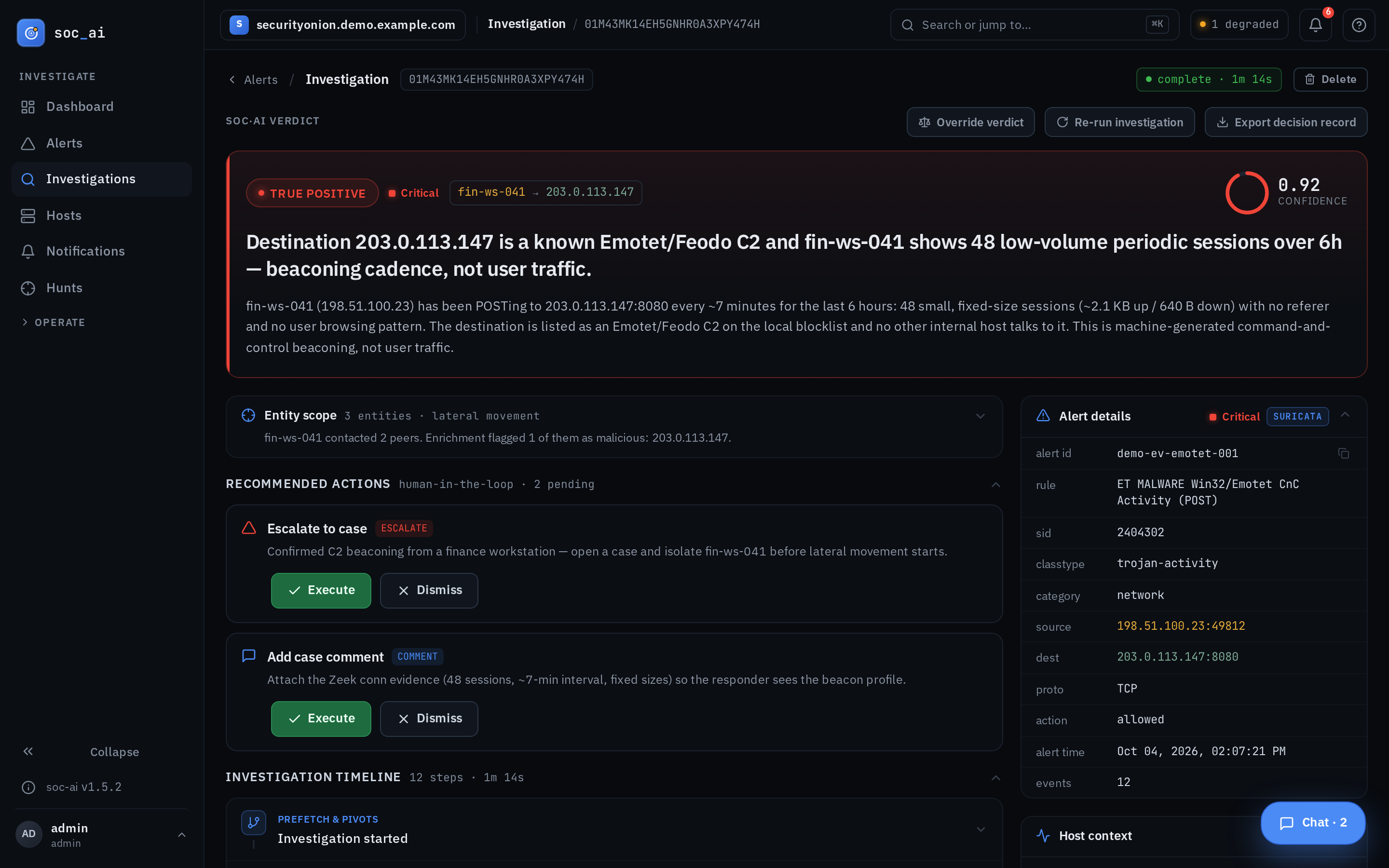The height and width of the screenshot is (868, 1389).
Task: Click the AD user avatar
Action: pyautogui.click(x=29, y=834)
